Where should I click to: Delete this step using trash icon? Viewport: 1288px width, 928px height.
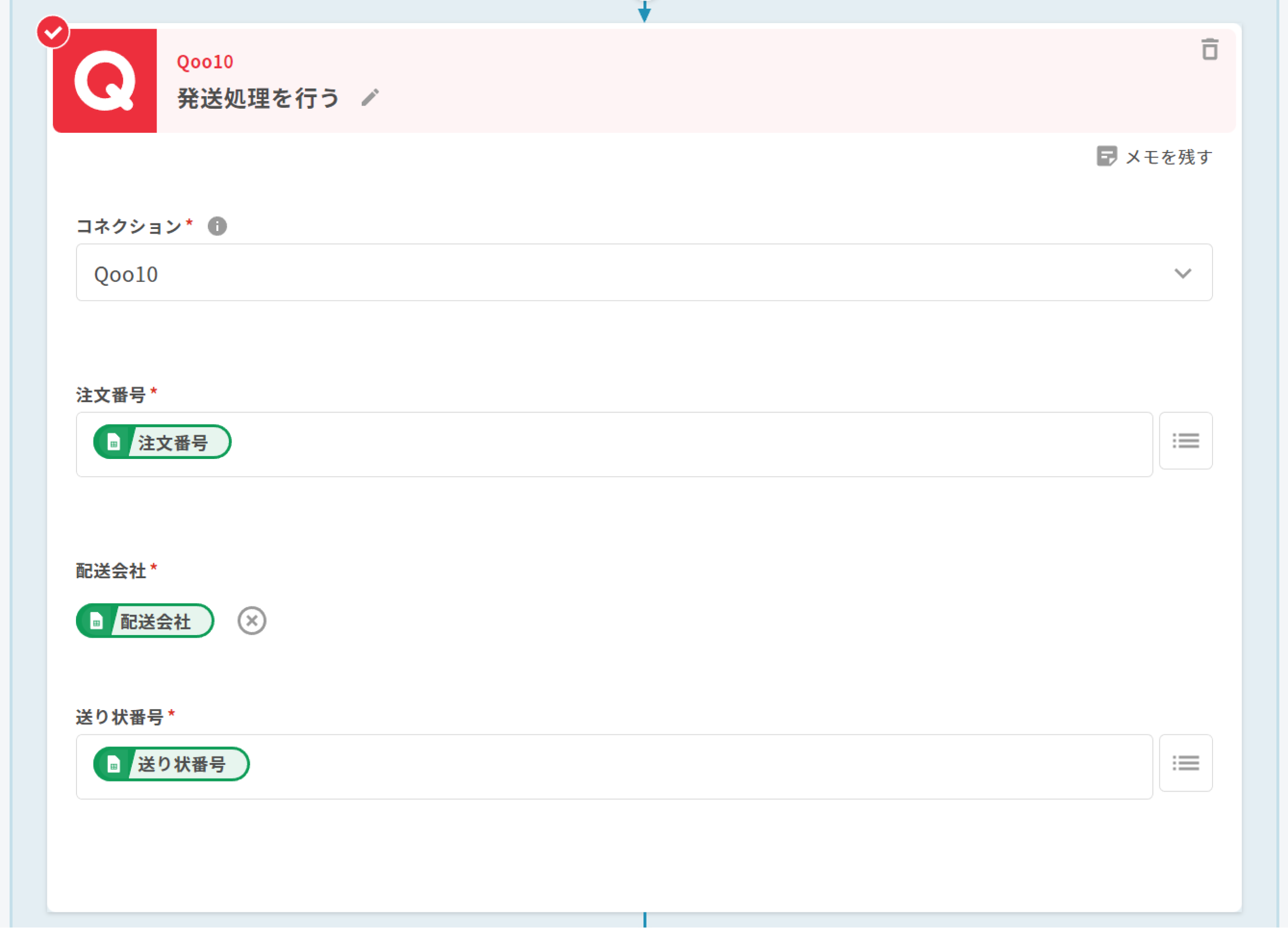tap(1210, 49)
